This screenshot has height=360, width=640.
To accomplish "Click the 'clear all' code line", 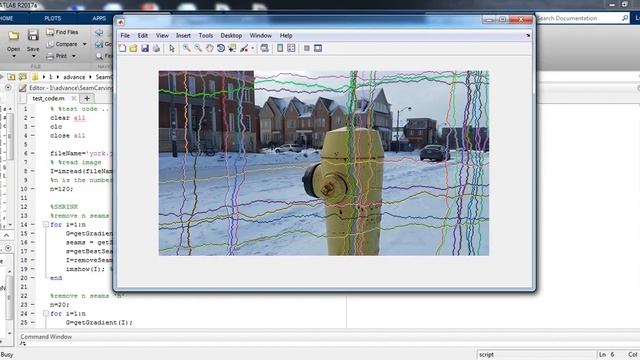I will coord(68,118).
